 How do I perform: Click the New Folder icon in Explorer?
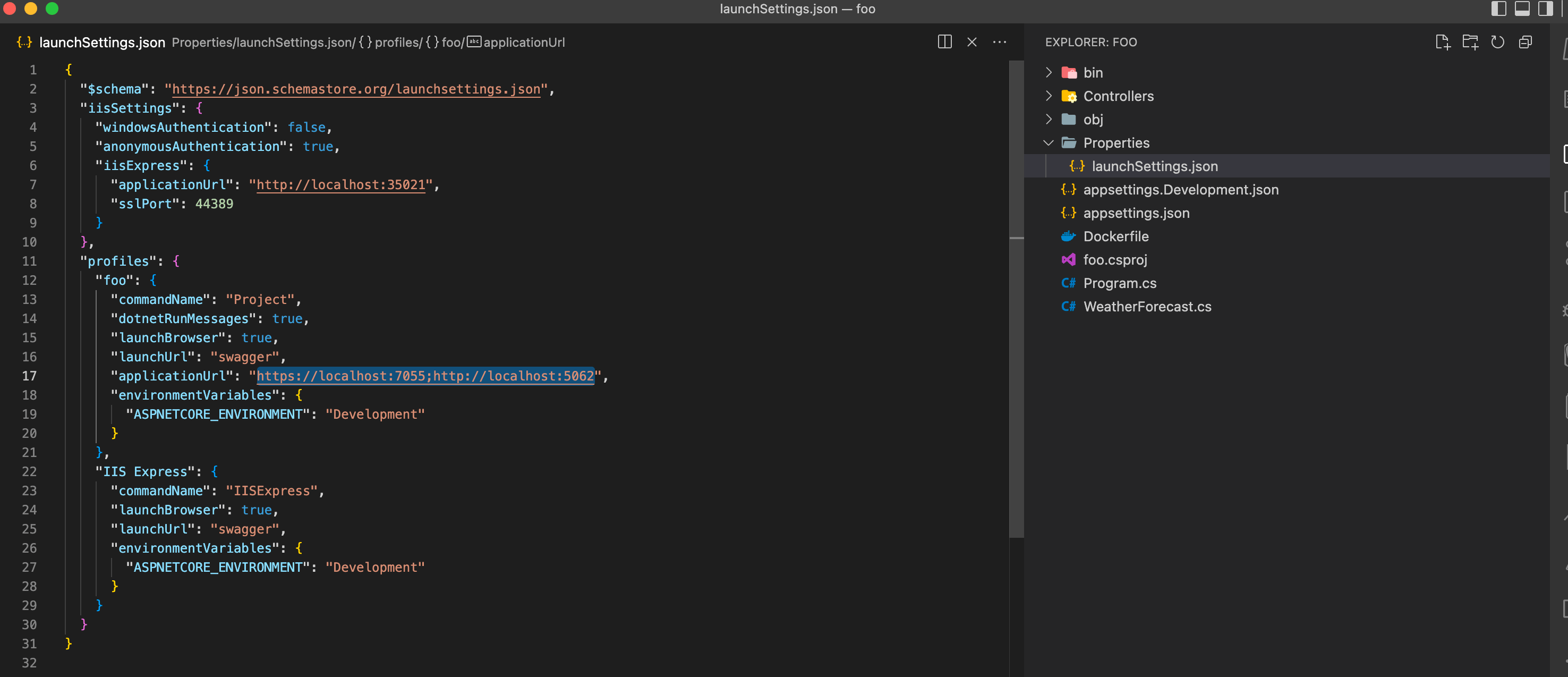click(1470, 42)
